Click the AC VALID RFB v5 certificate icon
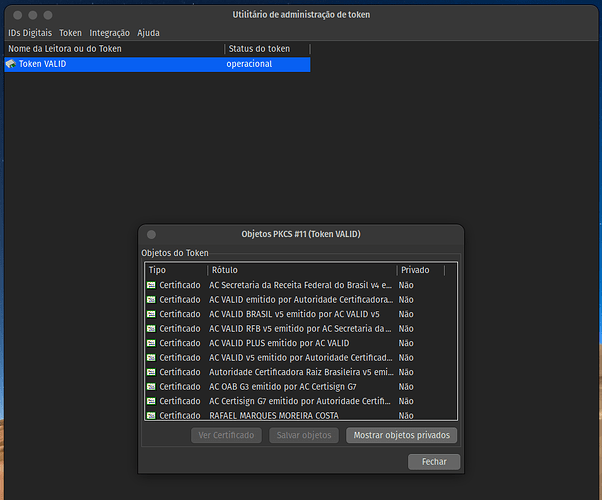 pos(151,328)
